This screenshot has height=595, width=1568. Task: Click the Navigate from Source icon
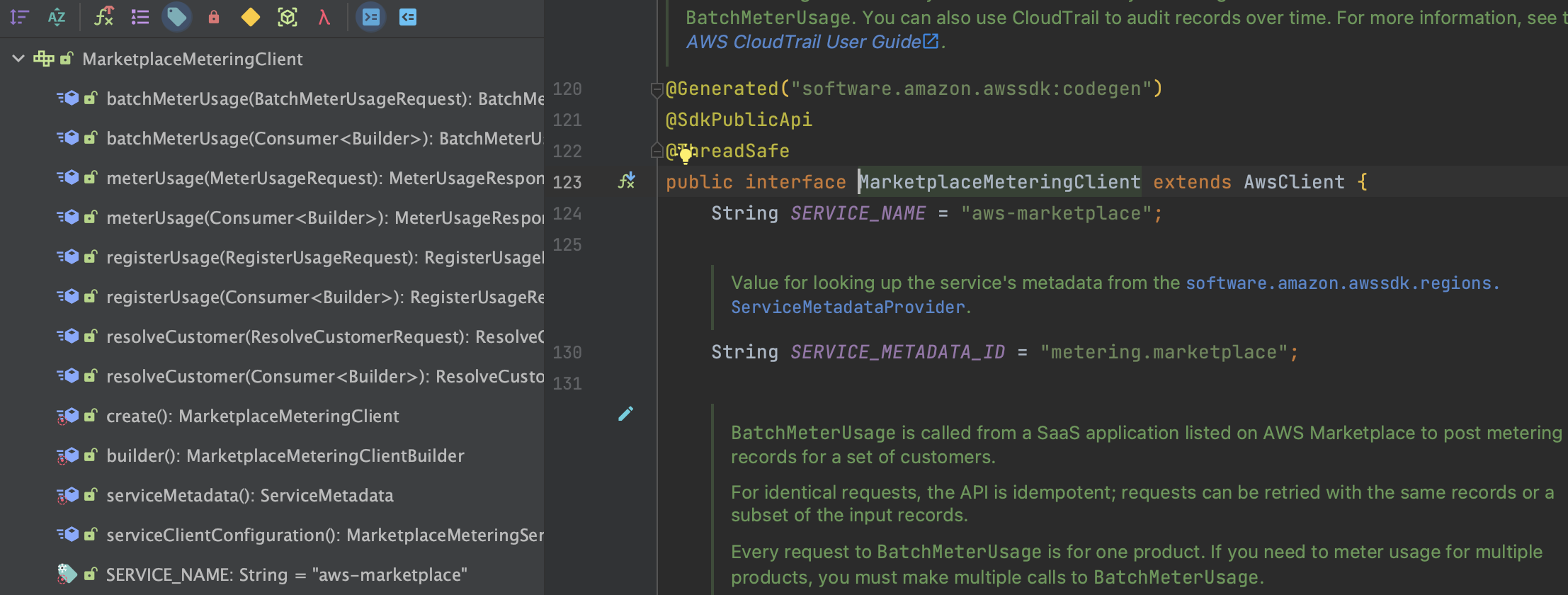[x=408, y=17]
